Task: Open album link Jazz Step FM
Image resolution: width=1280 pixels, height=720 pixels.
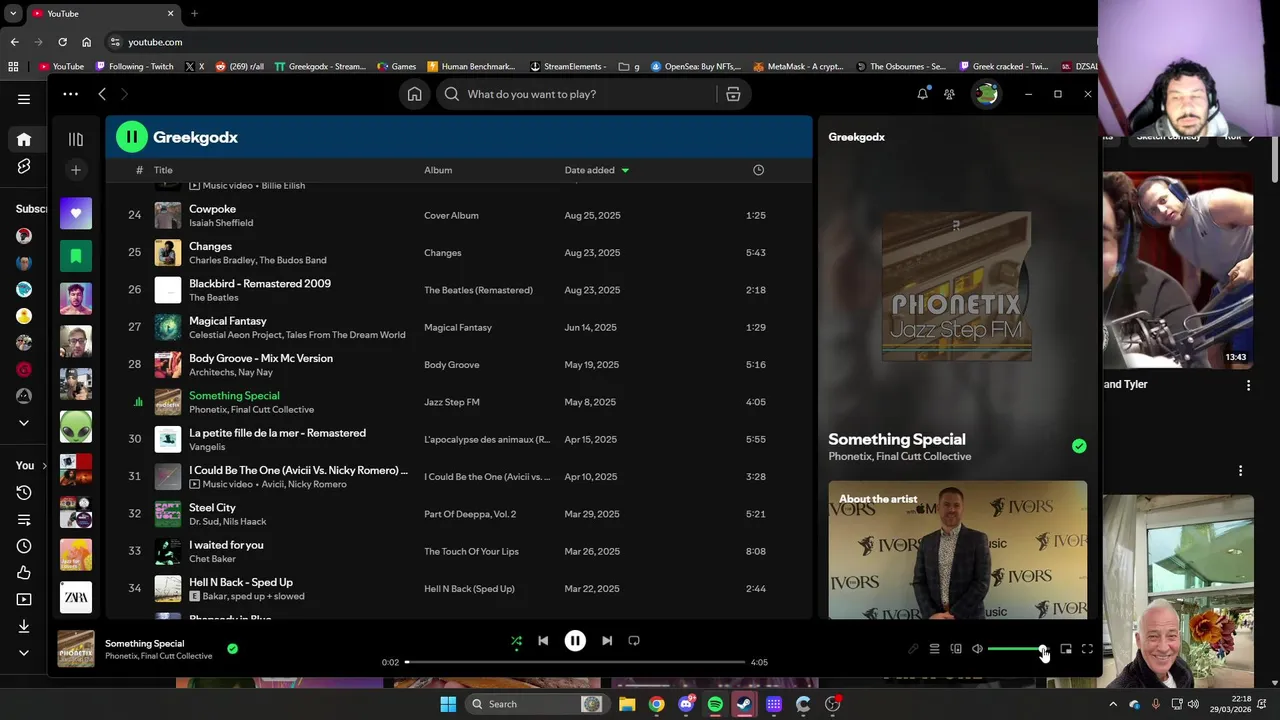Action: coord(452,402)
